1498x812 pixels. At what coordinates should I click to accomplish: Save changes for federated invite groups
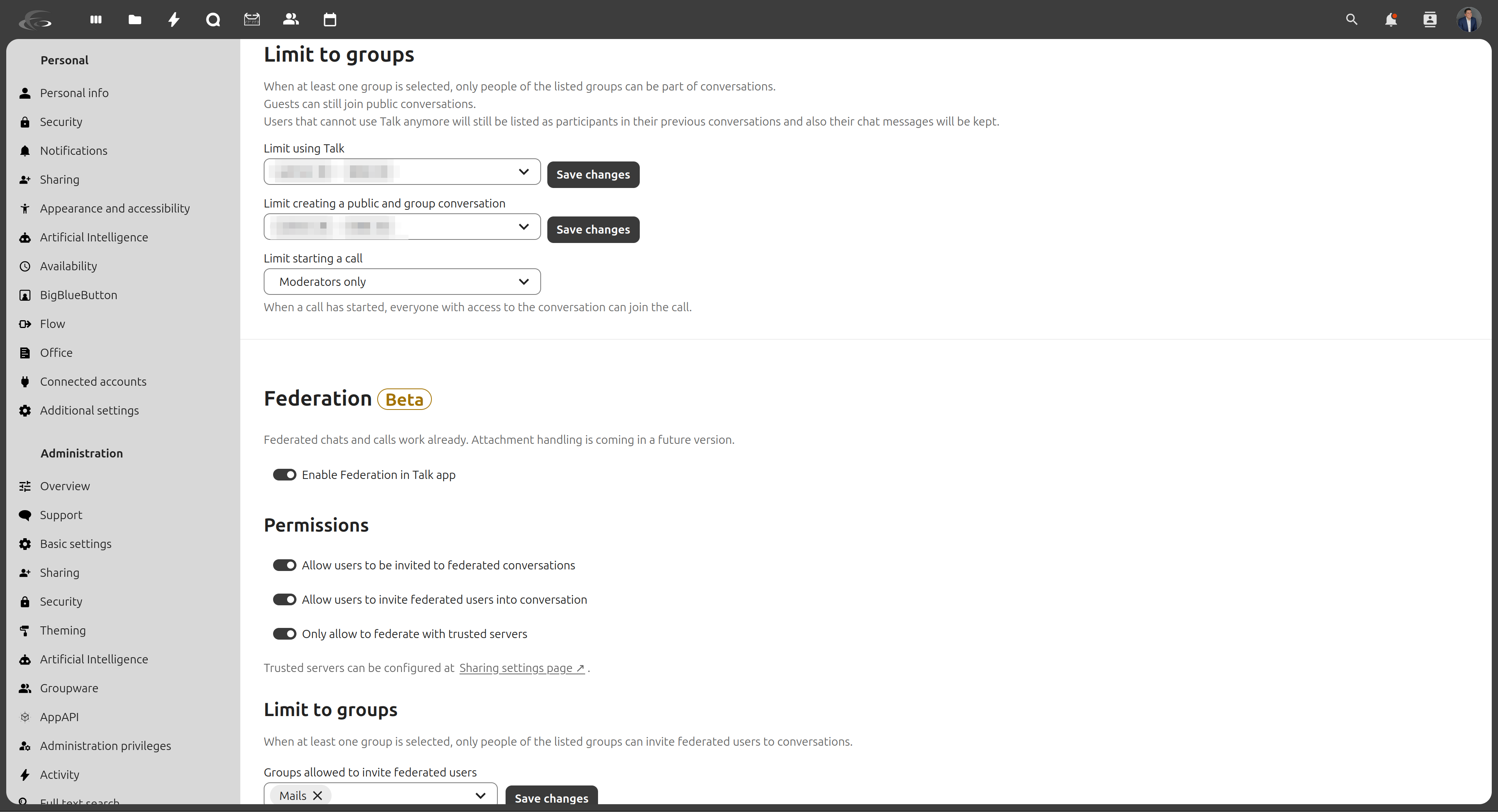click(551, 796)
